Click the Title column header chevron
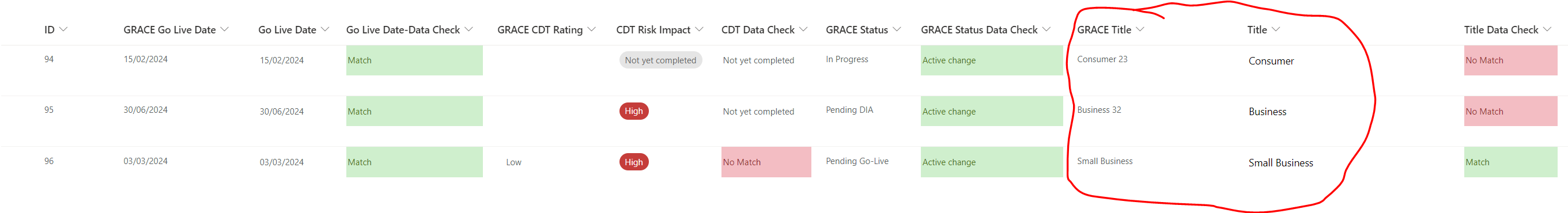This screenshot has height=213, width=1568. tap(1276, 29)
